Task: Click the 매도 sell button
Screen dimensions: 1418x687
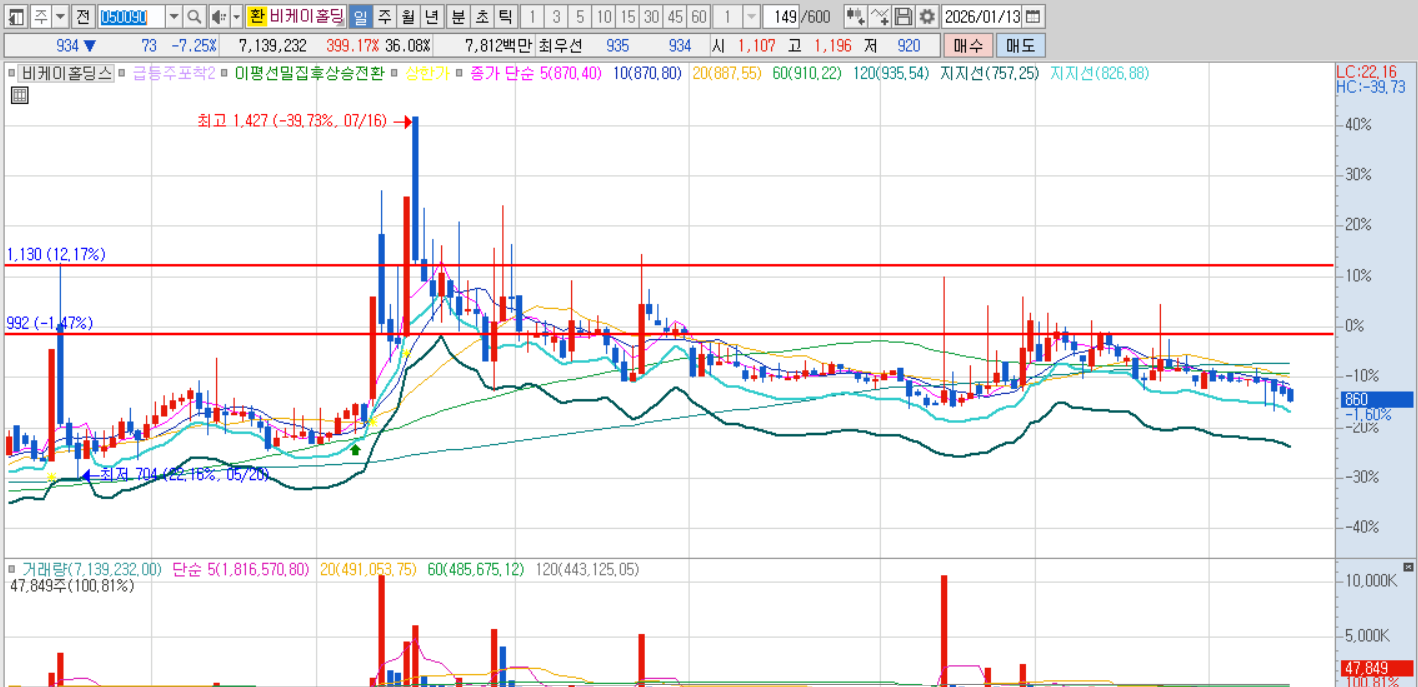Action: [1021, 45]
